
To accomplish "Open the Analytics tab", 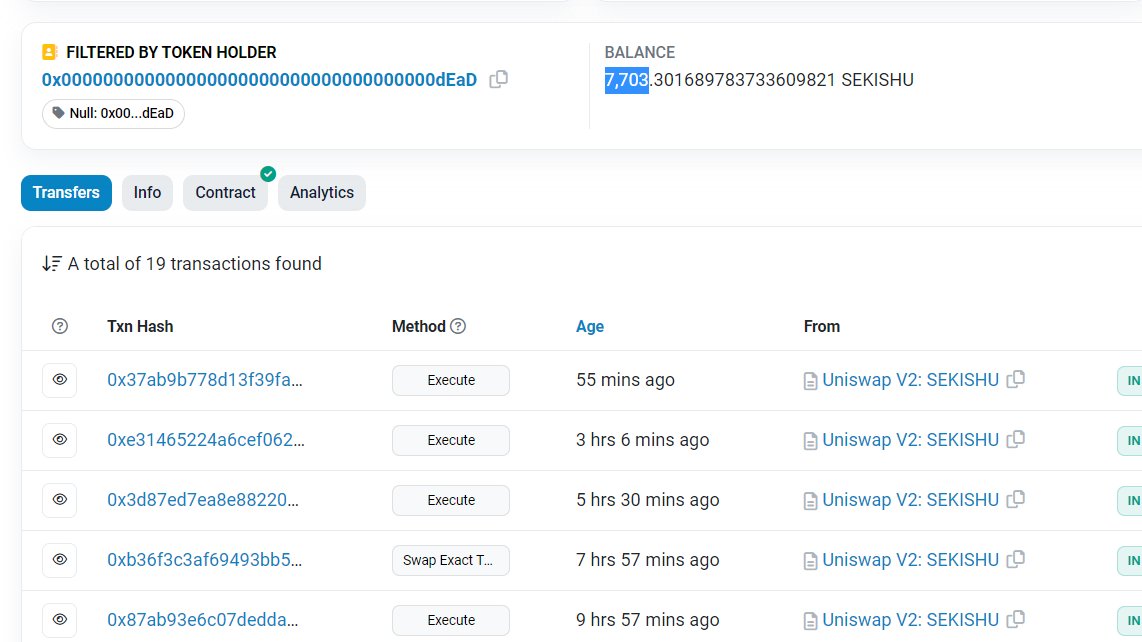I will (x=321, y=192).
